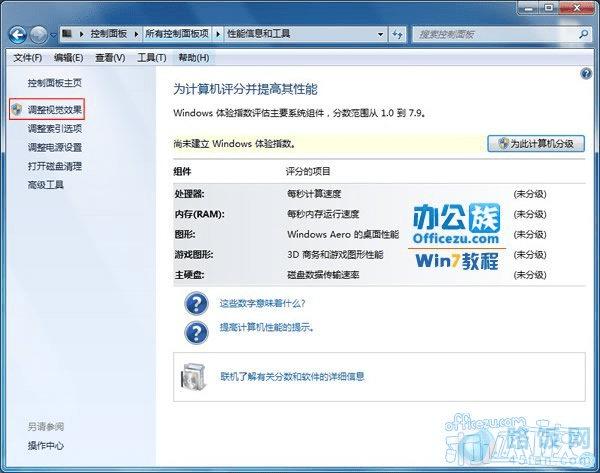This screenshot has width=600, height=473.
Task: Click the question icon beside 这些数字意味着什么
Action: pos(196,303)
